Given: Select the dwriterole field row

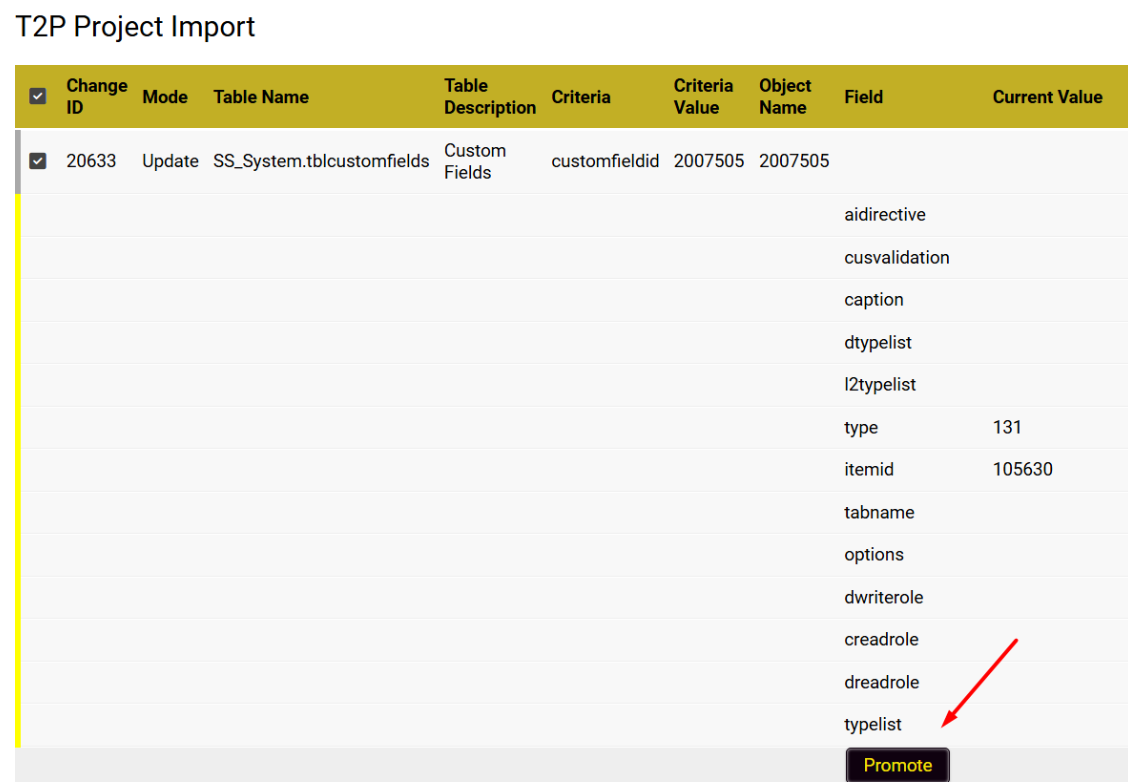Looking at the screenshot, I should tap(574, 596).
